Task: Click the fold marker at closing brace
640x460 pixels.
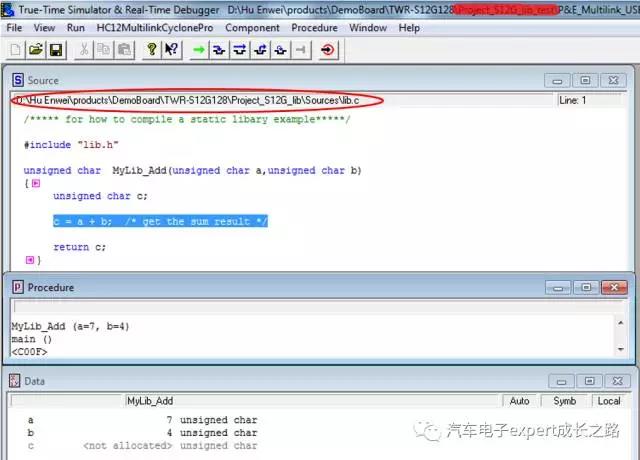Action: (28, 260)
